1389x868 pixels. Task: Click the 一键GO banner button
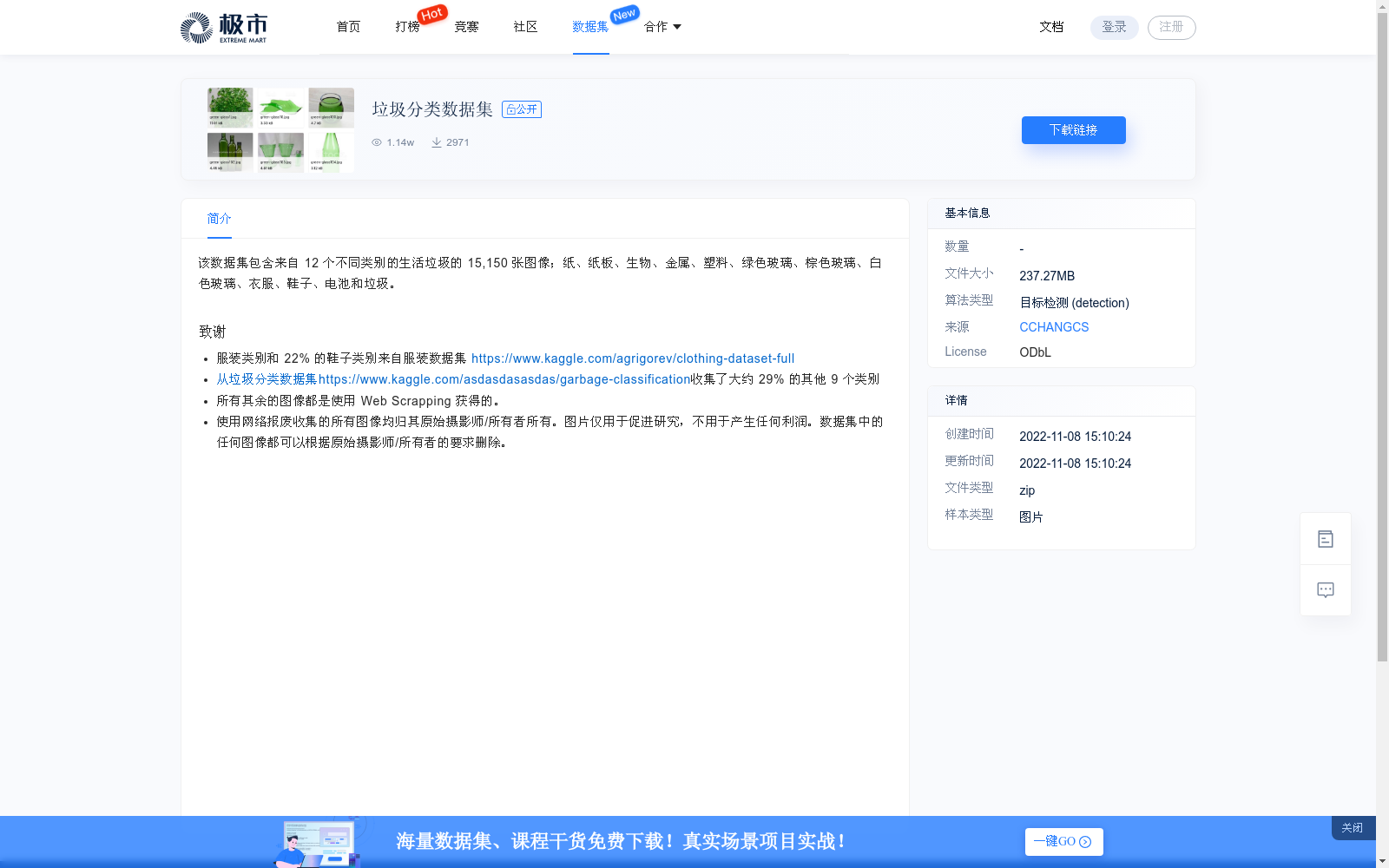coord(1063,842)
